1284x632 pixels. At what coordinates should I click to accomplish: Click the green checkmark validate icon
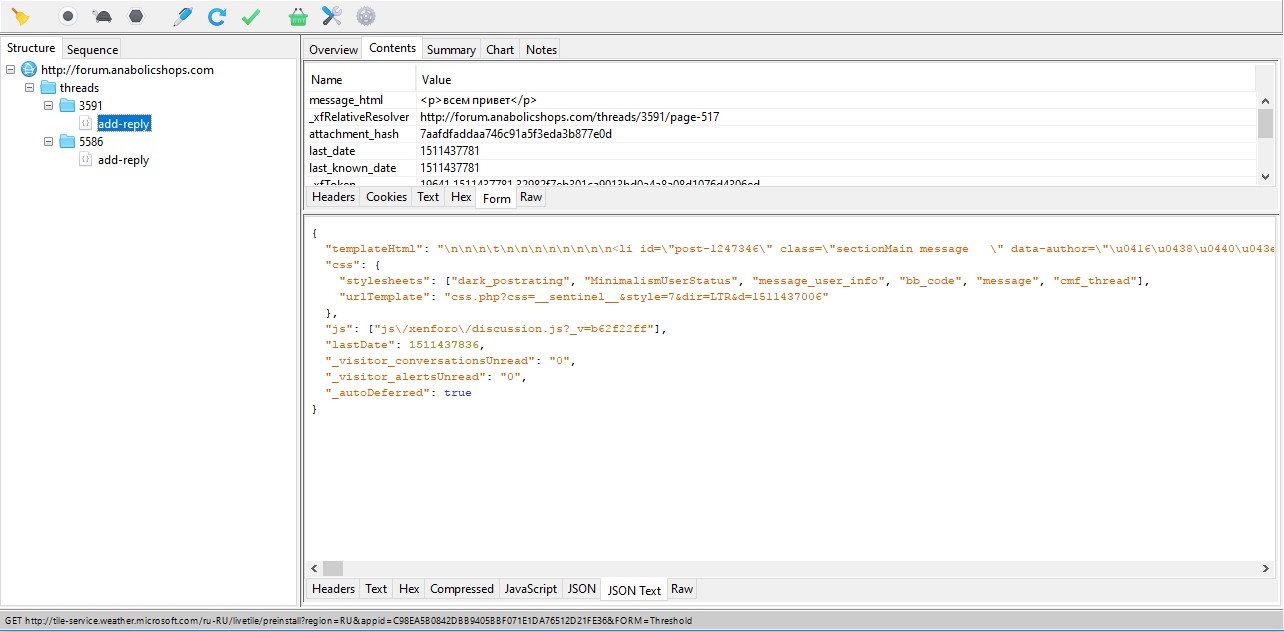pos(251,16)
